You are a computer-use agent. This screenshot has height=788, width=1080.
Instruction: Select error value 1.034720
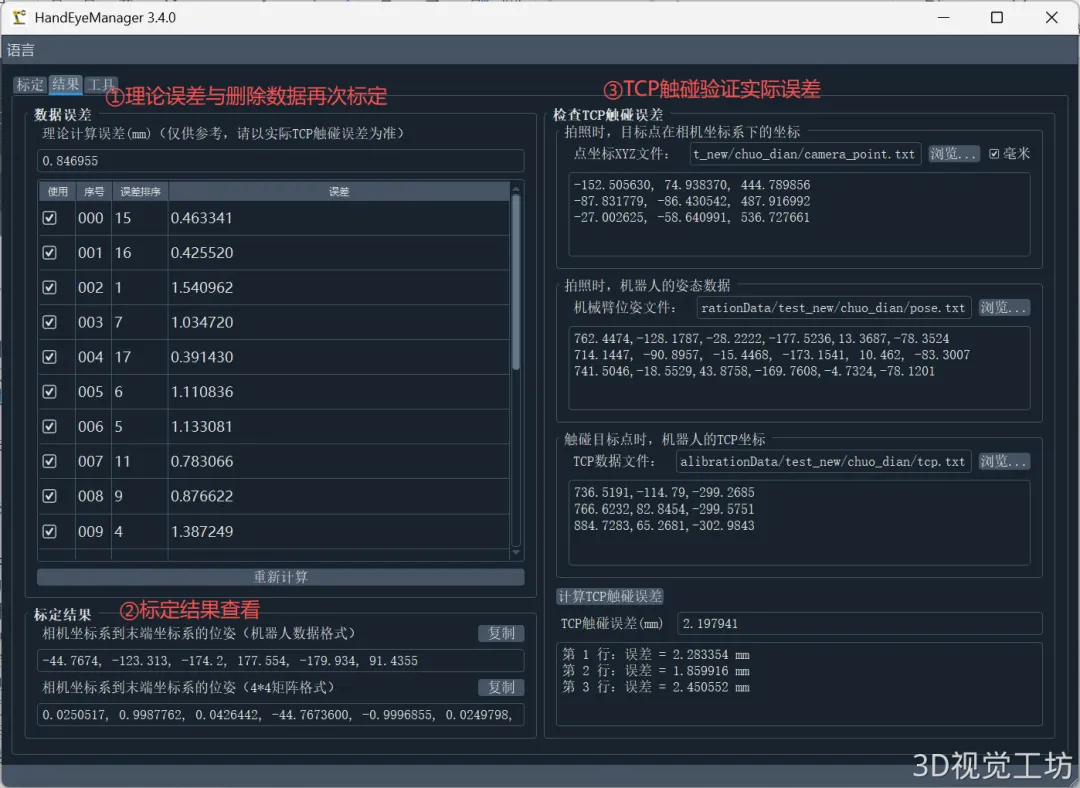point(202,322)
